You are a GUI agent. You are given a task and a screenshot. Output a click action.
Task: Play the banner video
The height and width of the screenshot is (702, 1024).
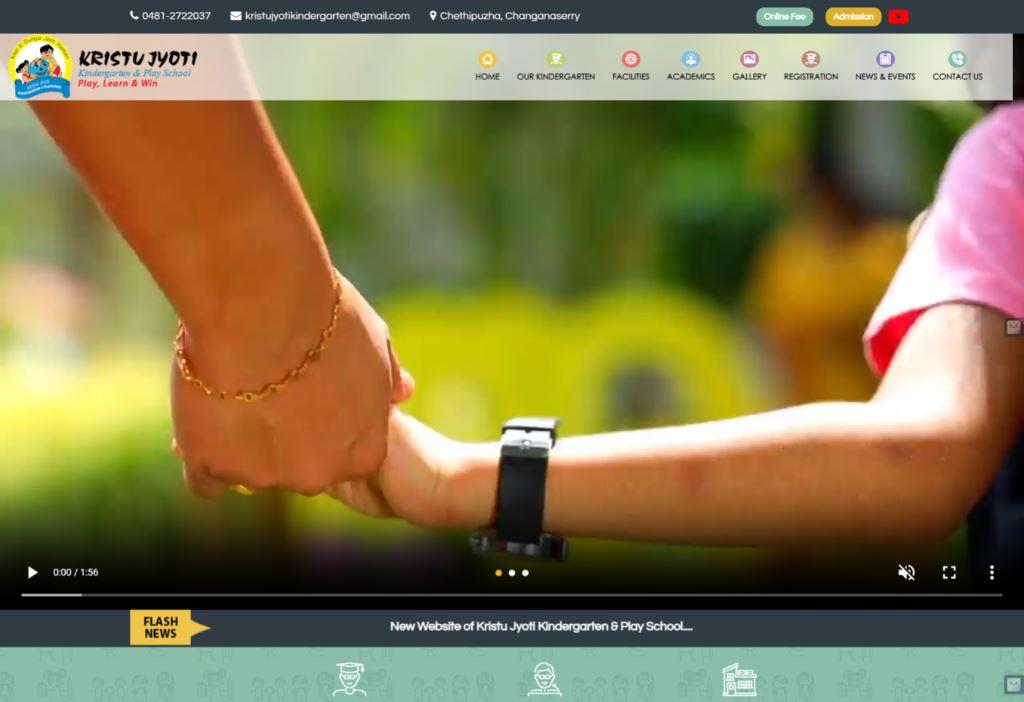click(32, 572)
